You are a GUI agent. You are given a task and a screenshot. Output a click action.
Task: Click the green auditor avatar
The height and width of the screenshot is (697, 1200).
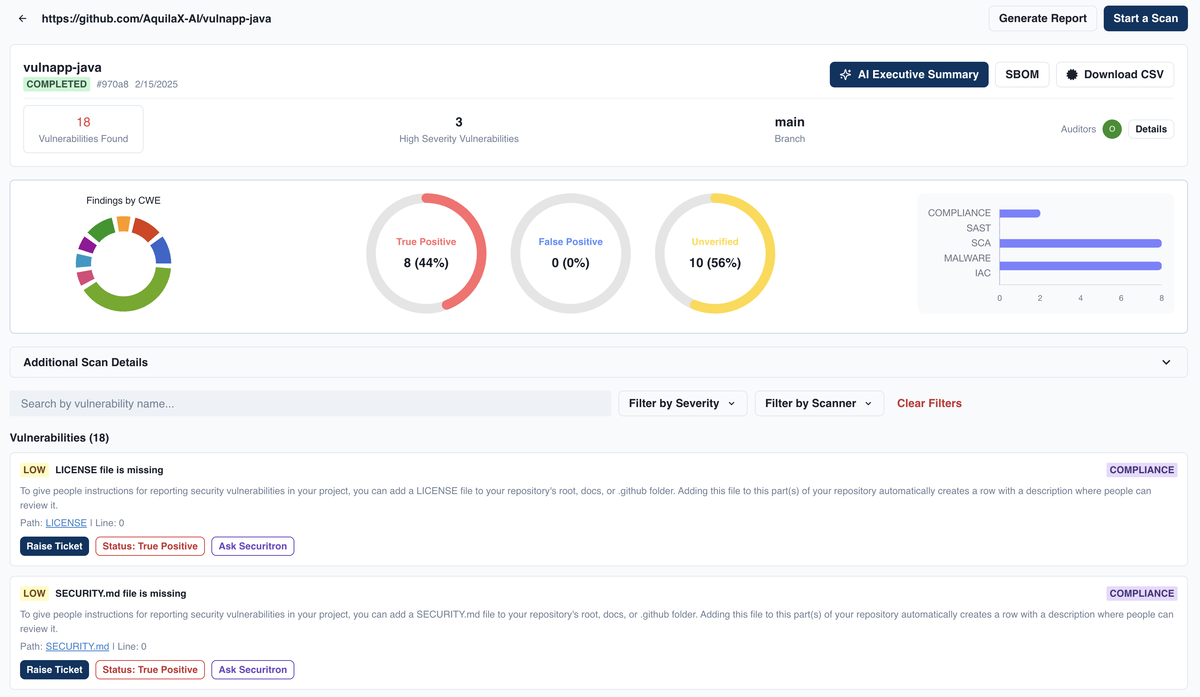(1111, 129)
